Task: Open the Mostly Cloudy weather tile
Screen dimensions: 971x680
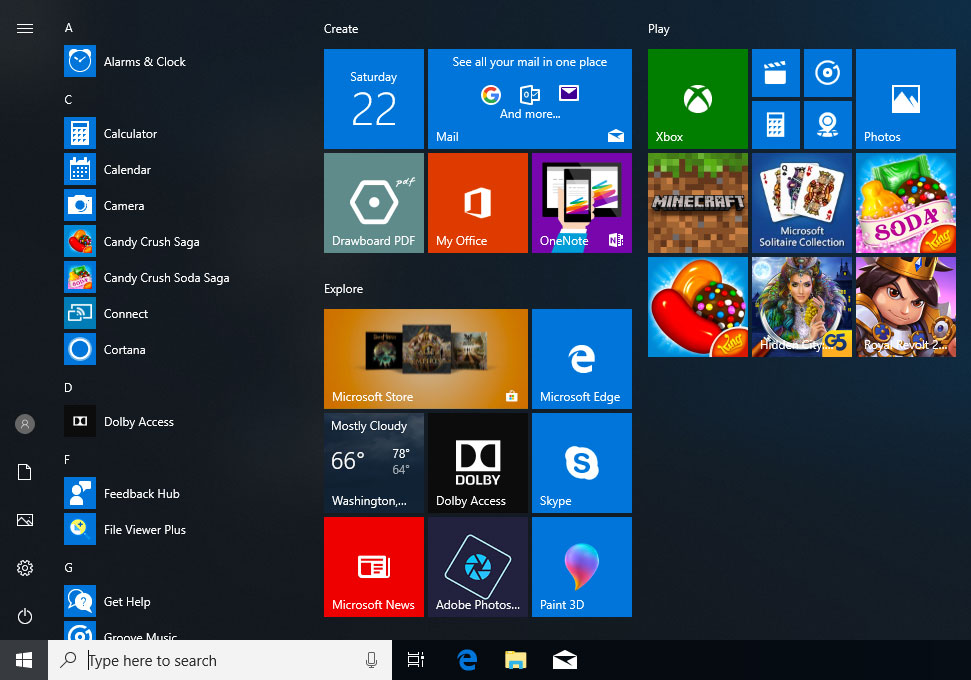Action: pyautogui.click(x=374, y=463)
